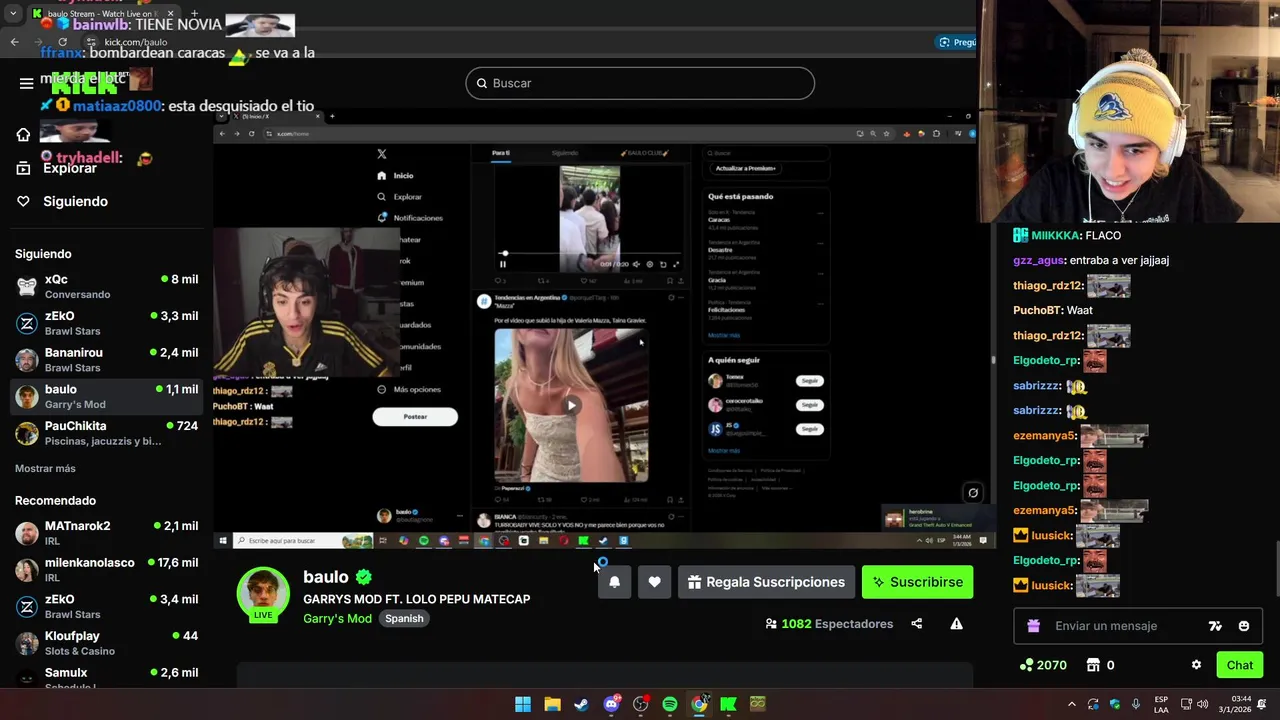Open ESP LAA keyboard language switcher
The width and height of the screenshot is (1280, 720).
point(1161,704)
